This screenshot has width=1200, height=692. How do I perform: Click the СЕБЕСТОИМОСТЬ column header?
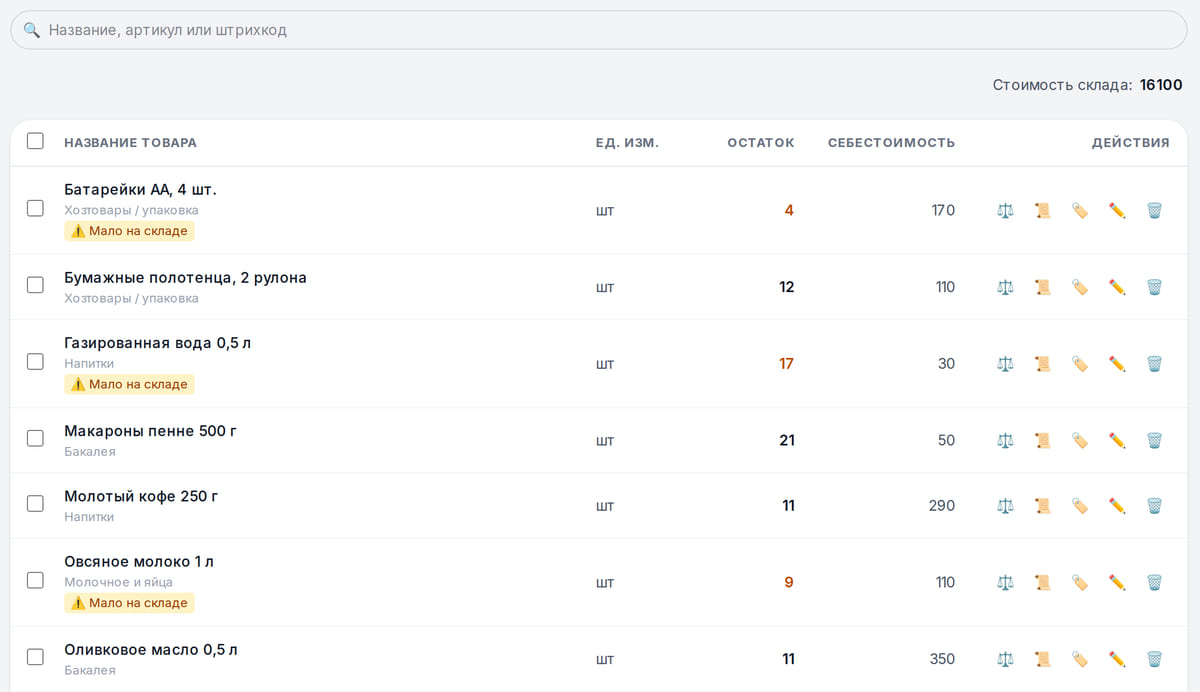891,143
